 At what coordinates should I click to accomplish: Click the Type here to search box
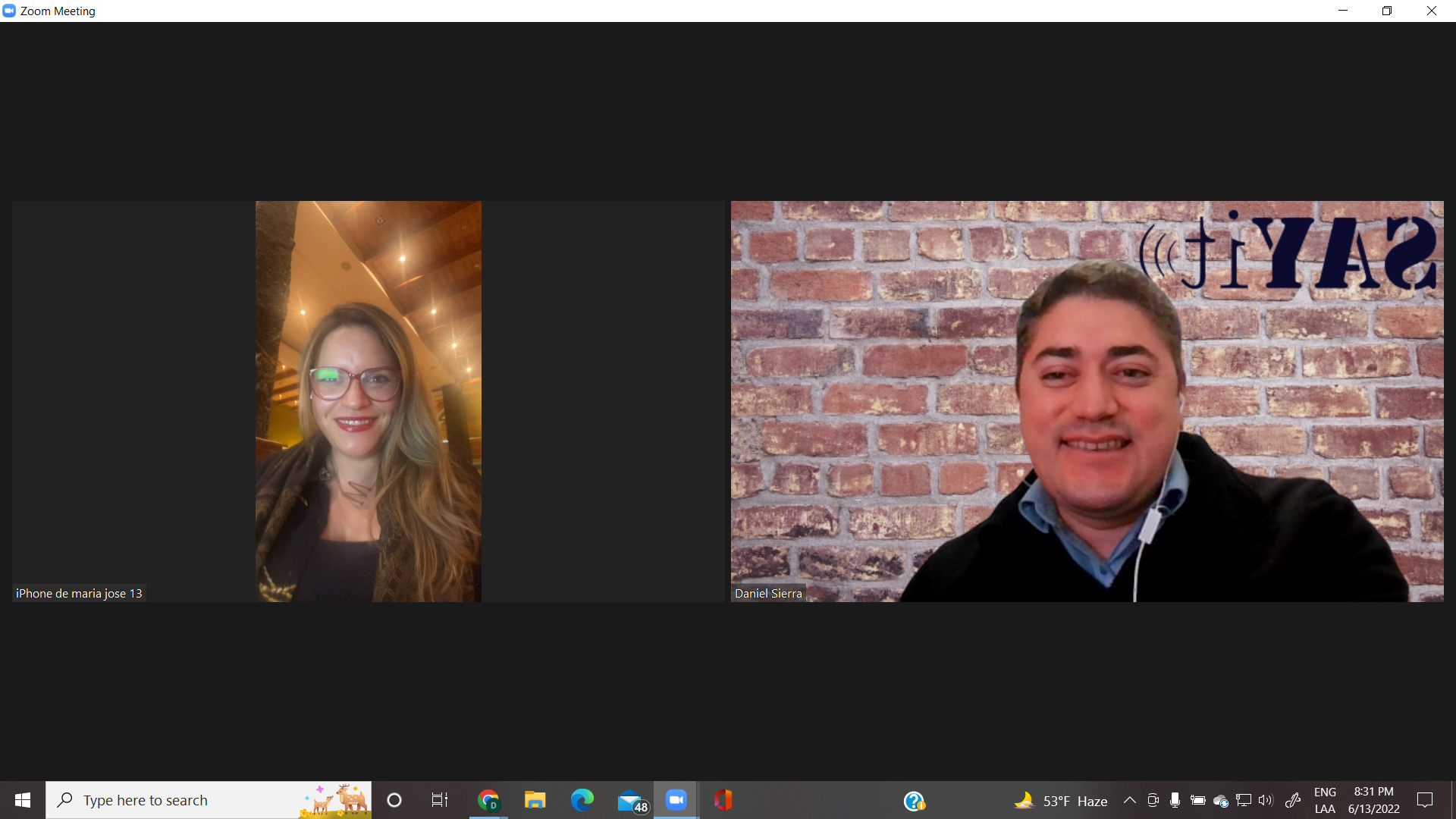point(209,800)
